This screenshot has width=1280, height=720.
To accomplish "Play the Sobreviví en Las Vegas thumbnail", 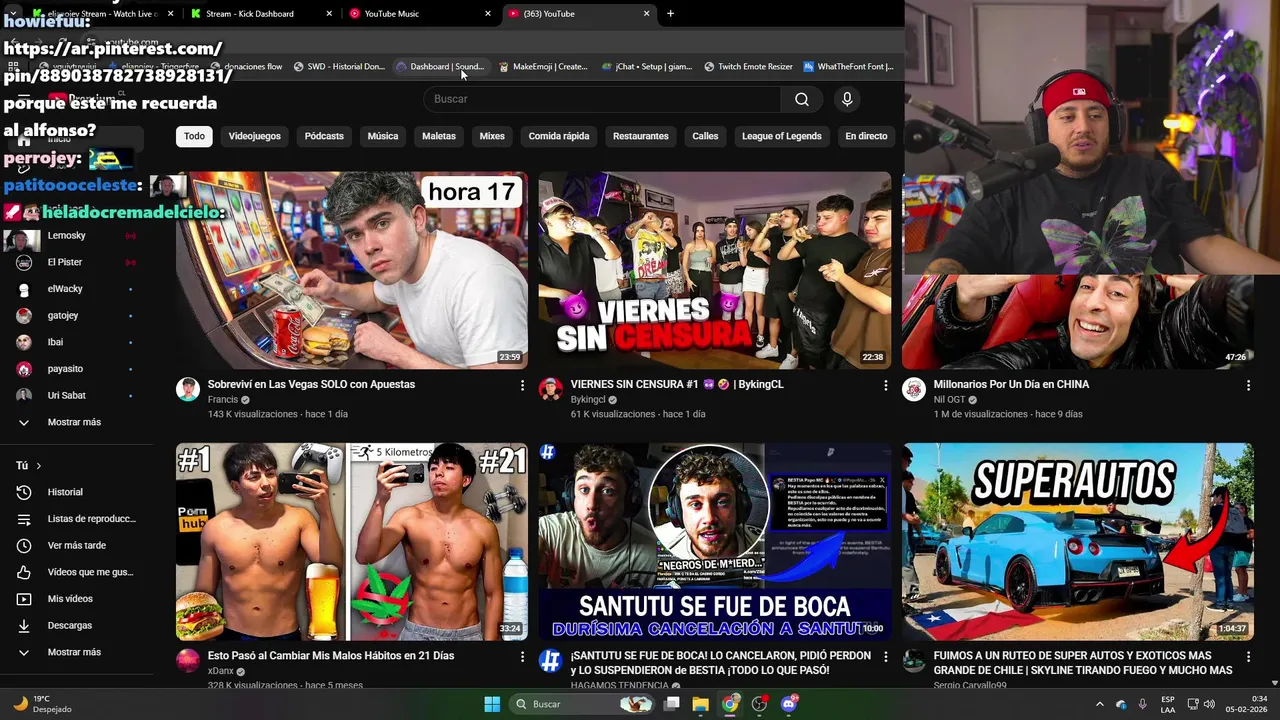I will (x=352, y=270).
